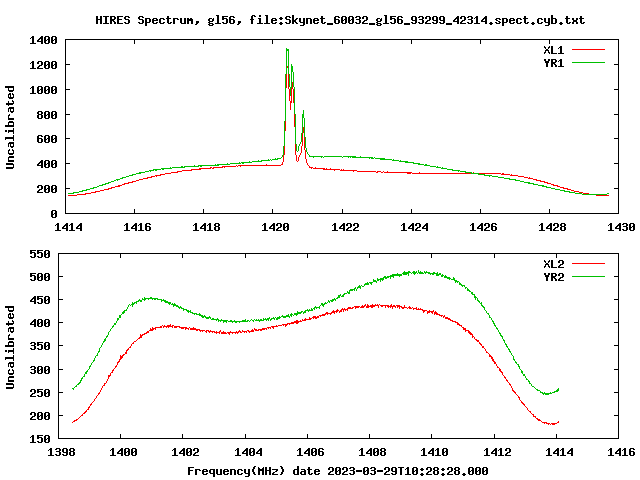Click the 1402 x-axis tick label
The width and height of the screenshot is (640, 480).
tap(185, 452)
